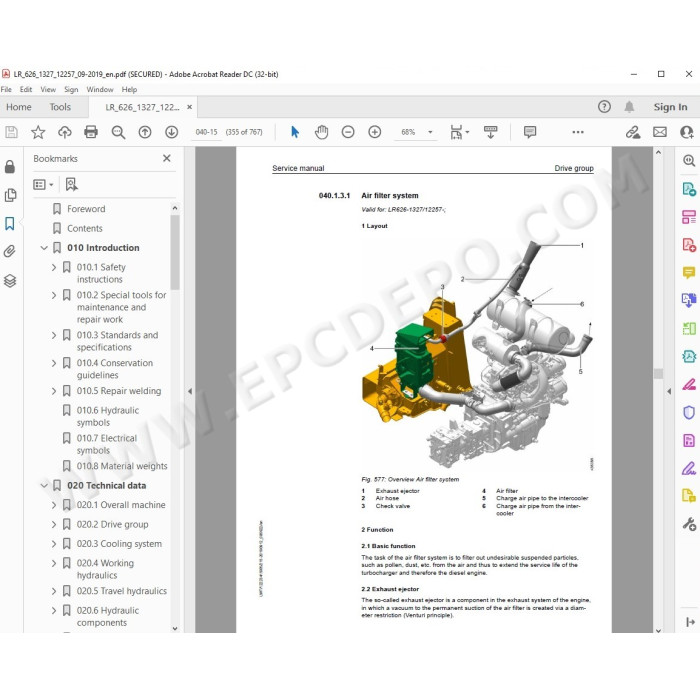The image size is (700, 700).
Task: Expand 010.2 Special tools bookmark
Action: pos(54,295)
